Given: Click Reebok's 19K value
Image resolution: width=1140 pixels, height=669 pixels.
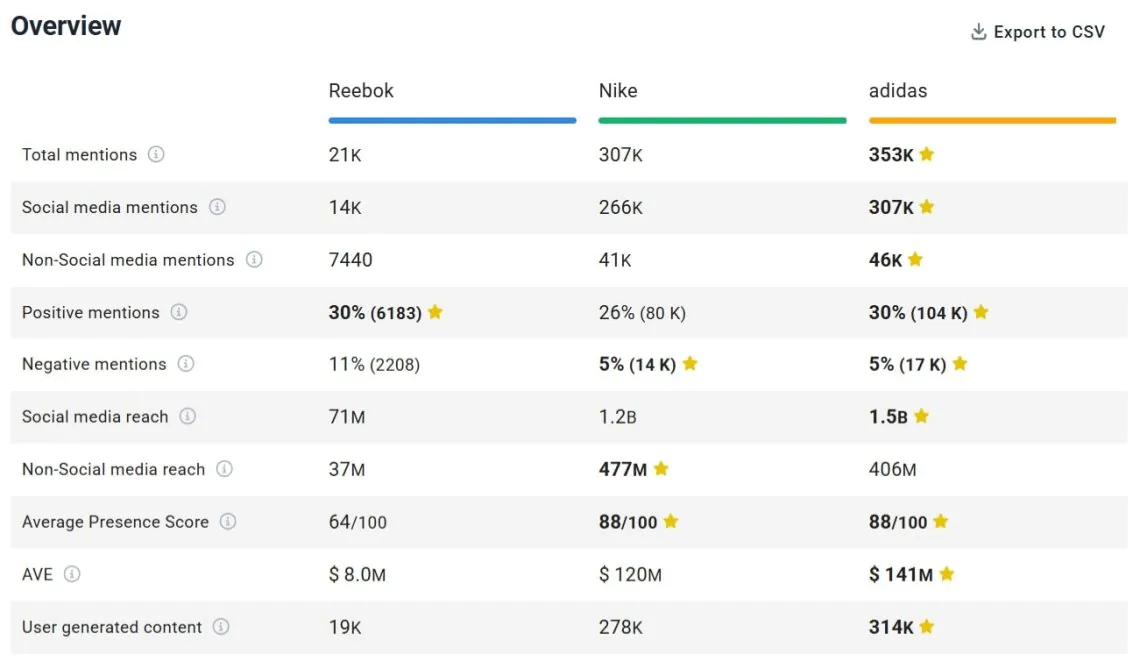Looking at the screenshot, I should (345, 627).
